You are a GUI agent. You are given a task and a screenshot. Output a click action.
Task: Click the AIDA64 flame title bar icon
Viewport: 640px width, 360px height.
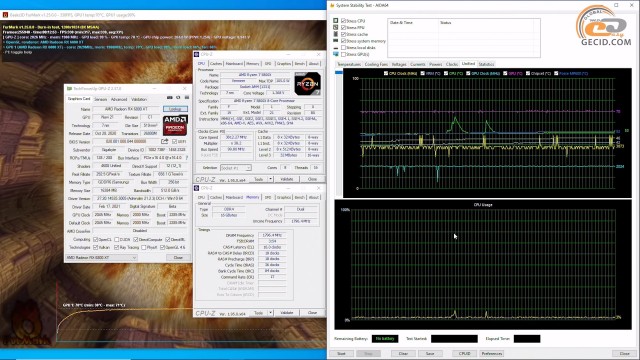tap(332, 5)
